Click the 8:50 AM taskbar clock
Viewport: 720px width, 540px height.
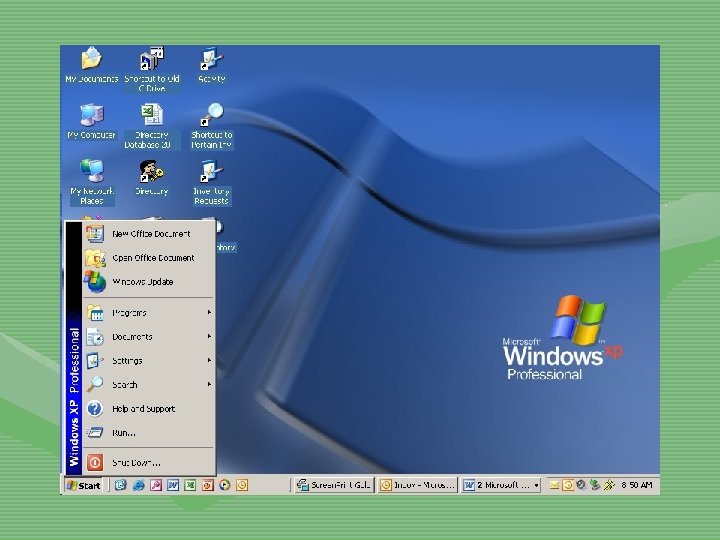click(x=636, y=485)
